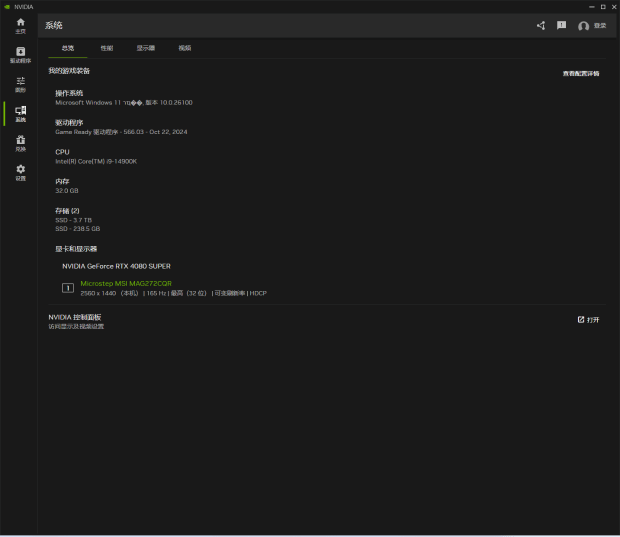Click the CPU heading

(x=62, y=152)
